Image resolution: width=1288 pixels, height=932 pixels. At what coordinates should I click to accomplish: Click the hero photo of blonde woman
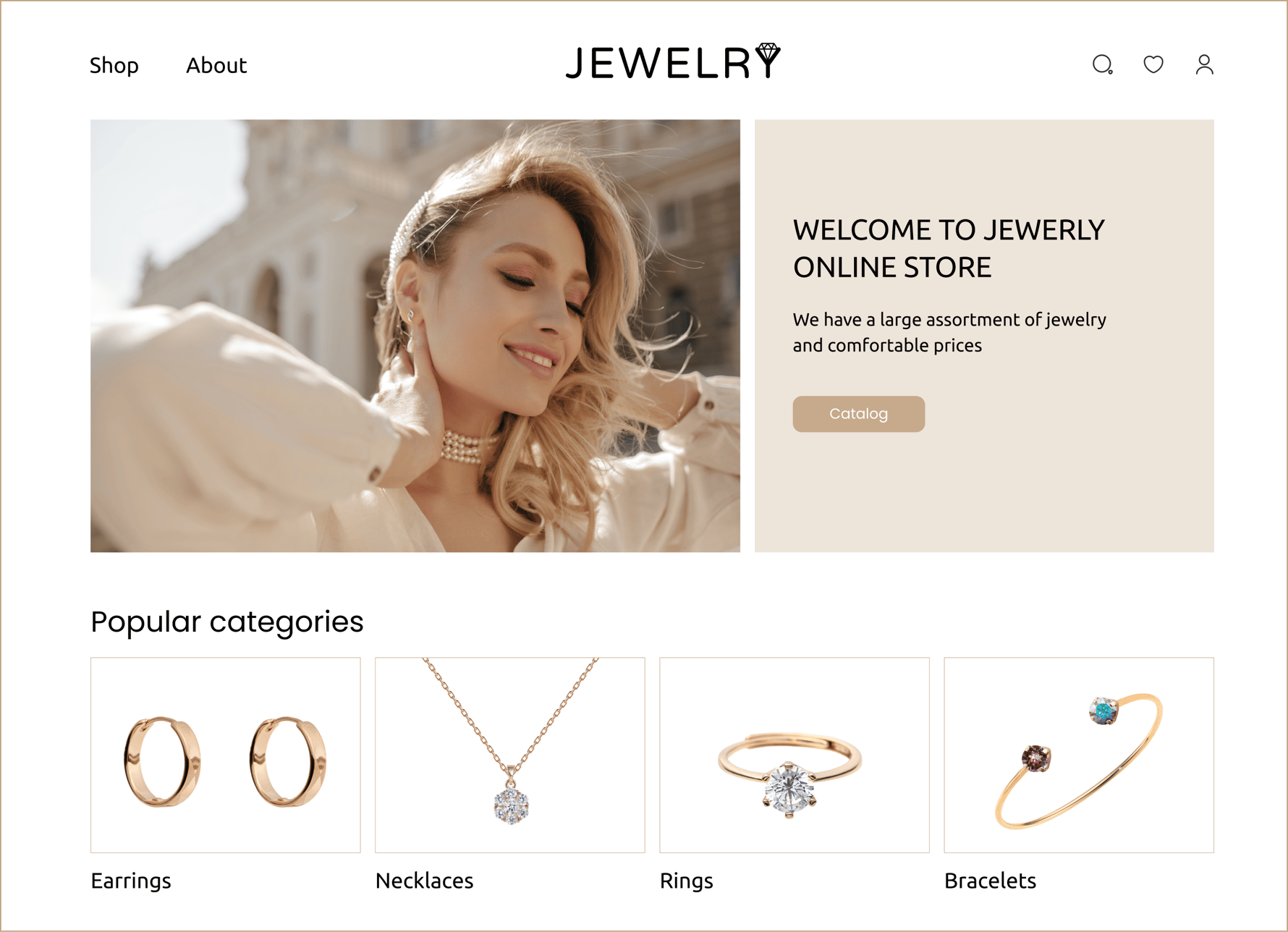click(x=415, y=336)
